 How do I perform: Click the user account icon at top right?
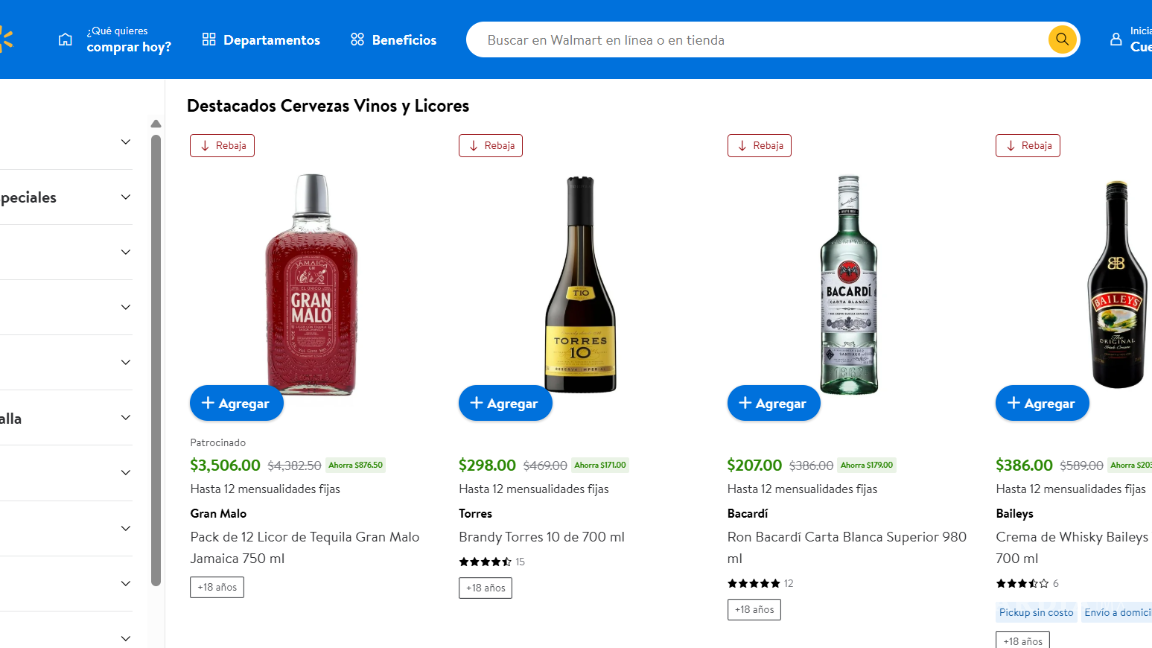1115,38
